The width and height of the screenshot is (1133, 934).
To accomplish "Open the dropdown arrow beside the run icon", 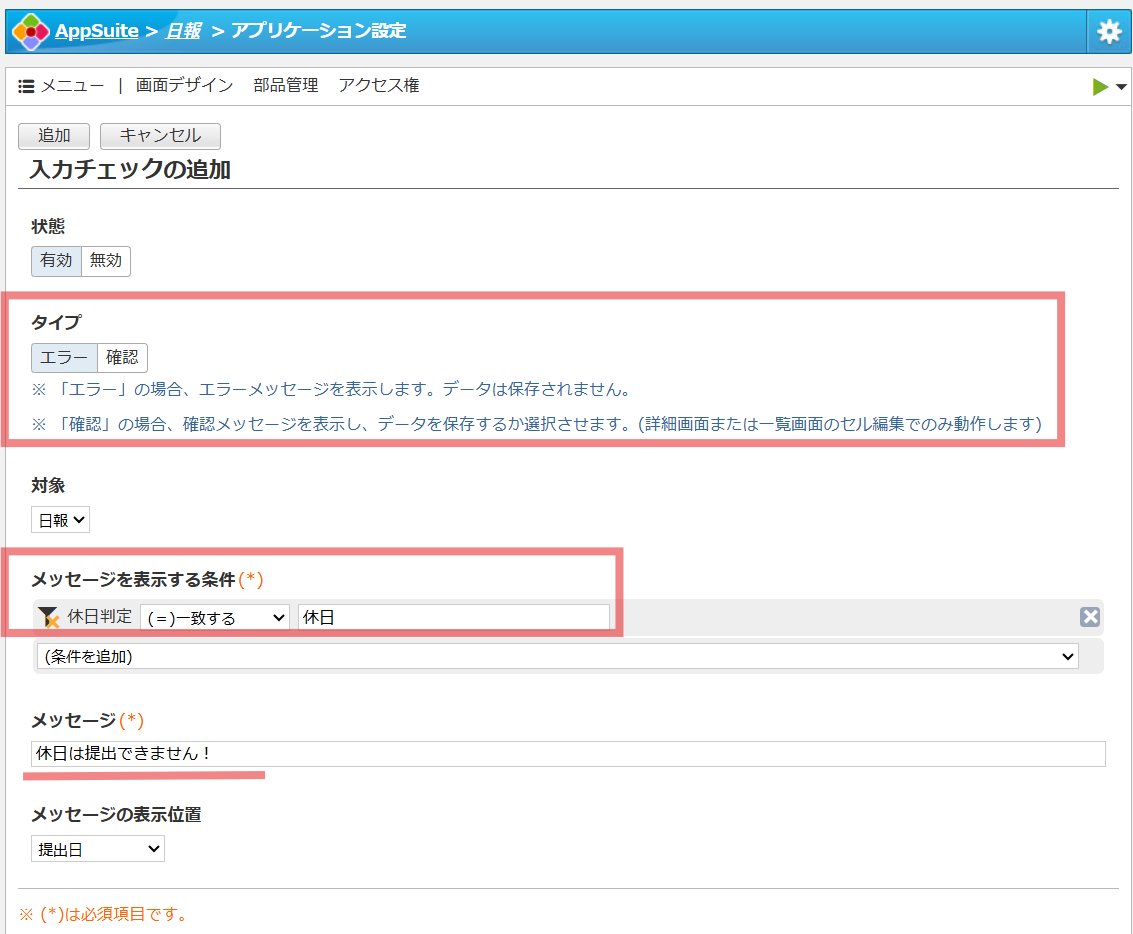I will click(x=1121, y=86).
